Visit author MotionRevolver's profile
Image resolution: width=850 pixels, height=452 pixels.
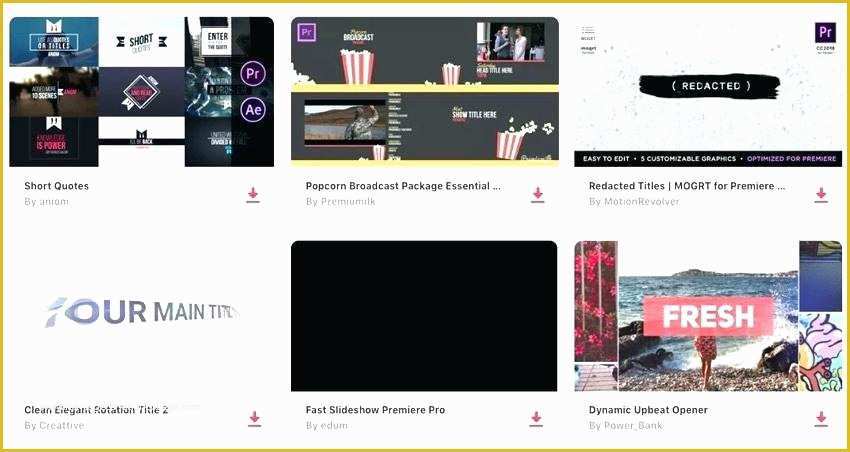634,202
